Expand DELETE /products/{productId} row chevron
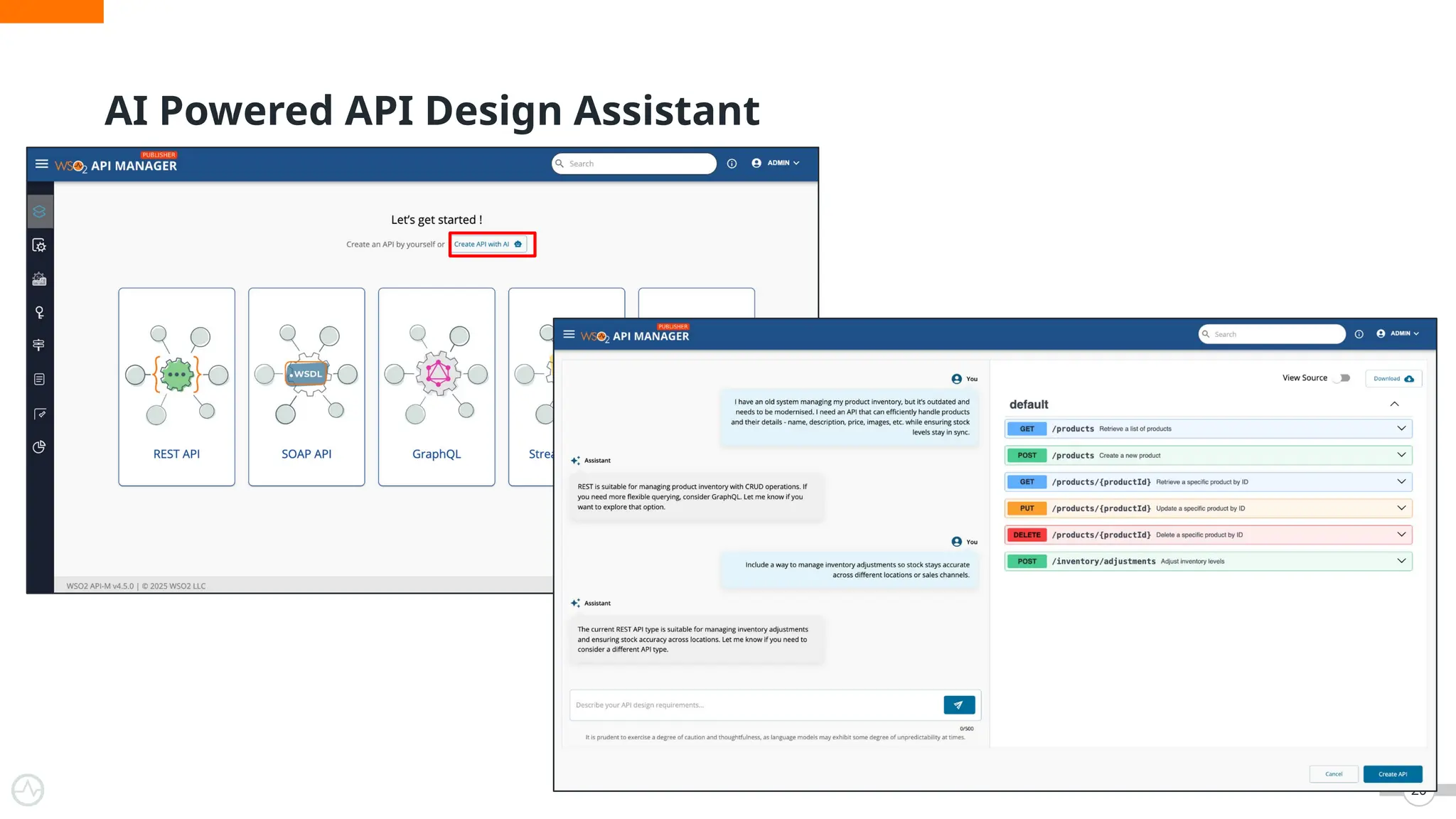This screenshot has height=819, width=1456. [x=1401, y=535]
